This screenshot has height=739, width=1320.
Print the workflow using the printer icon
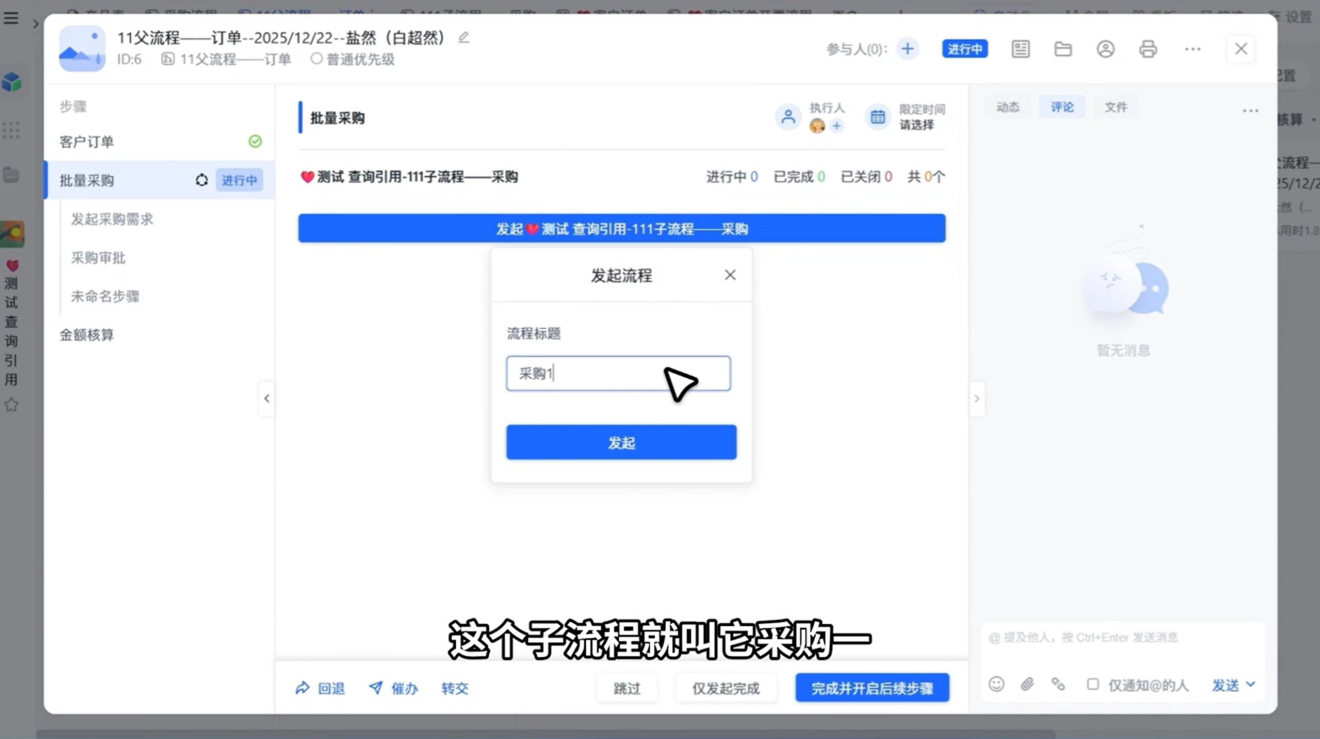(x=1148, y=49)
